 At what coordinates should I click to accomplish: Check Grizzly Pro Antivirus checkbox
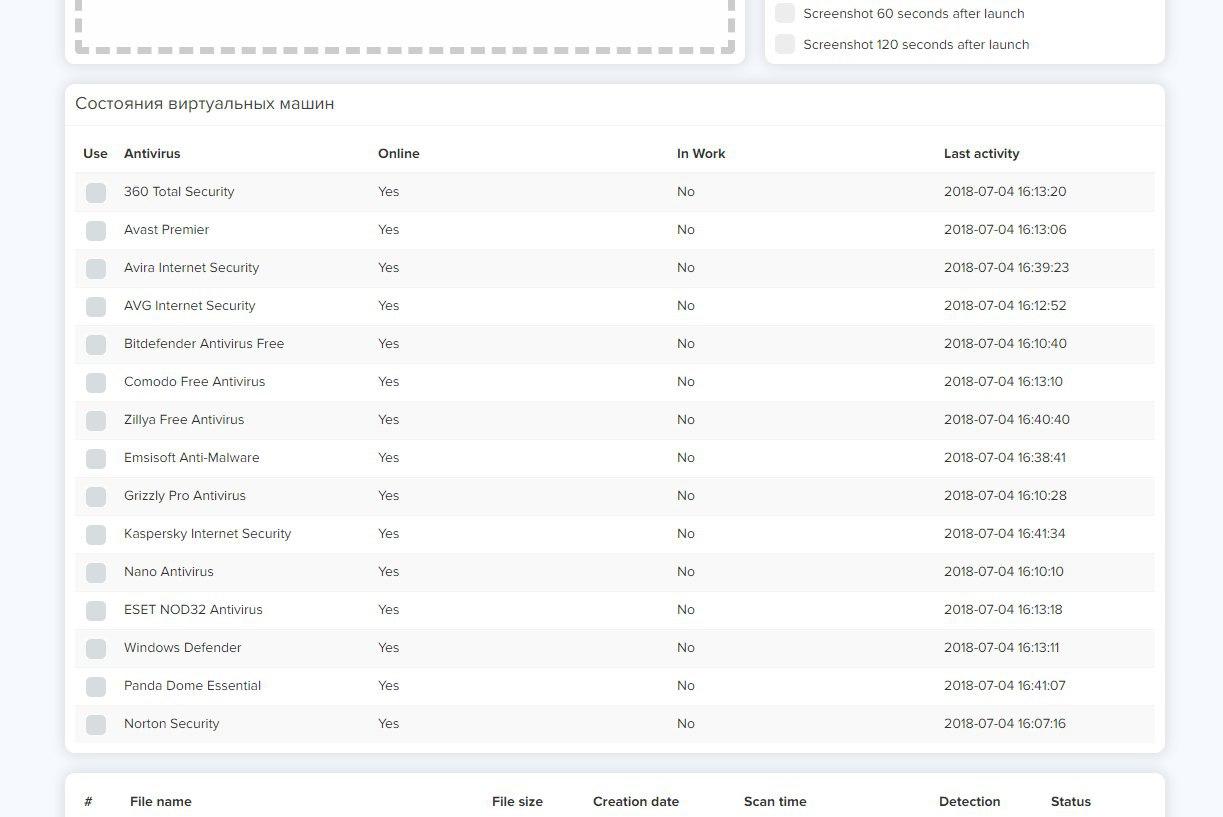pyautogui.click(x=96, y=497)
